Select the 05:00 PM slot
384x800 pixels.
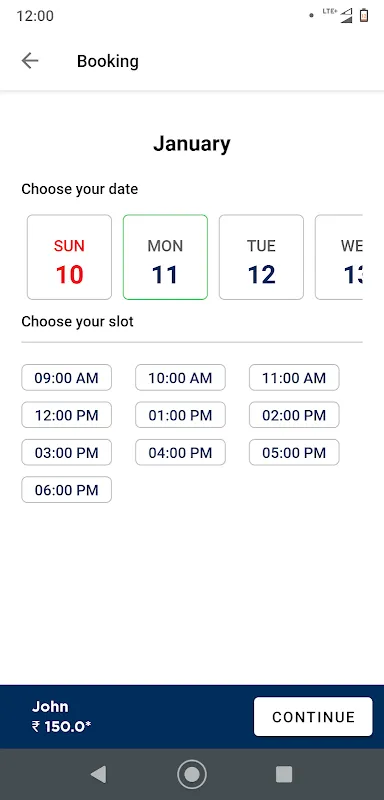pyautogui.click(x=294, y=452)
